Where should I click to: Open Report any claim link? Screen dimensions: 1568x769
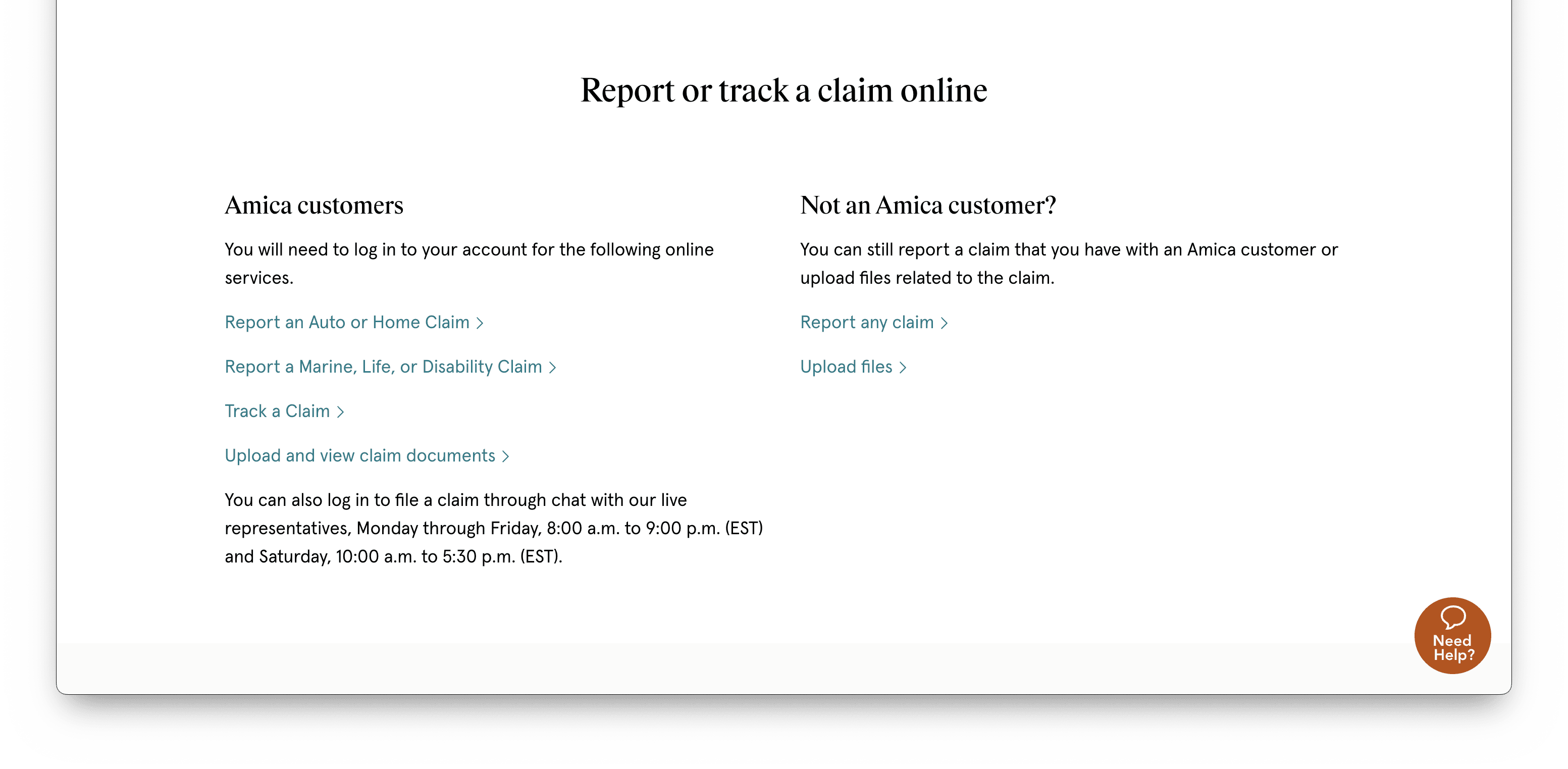pos(874,322)
